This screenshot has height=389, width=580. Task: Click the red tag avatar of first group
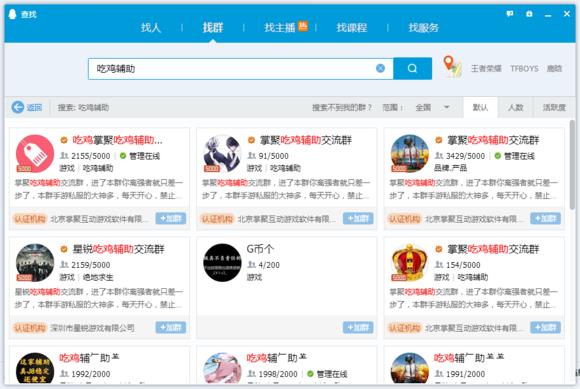35,153
